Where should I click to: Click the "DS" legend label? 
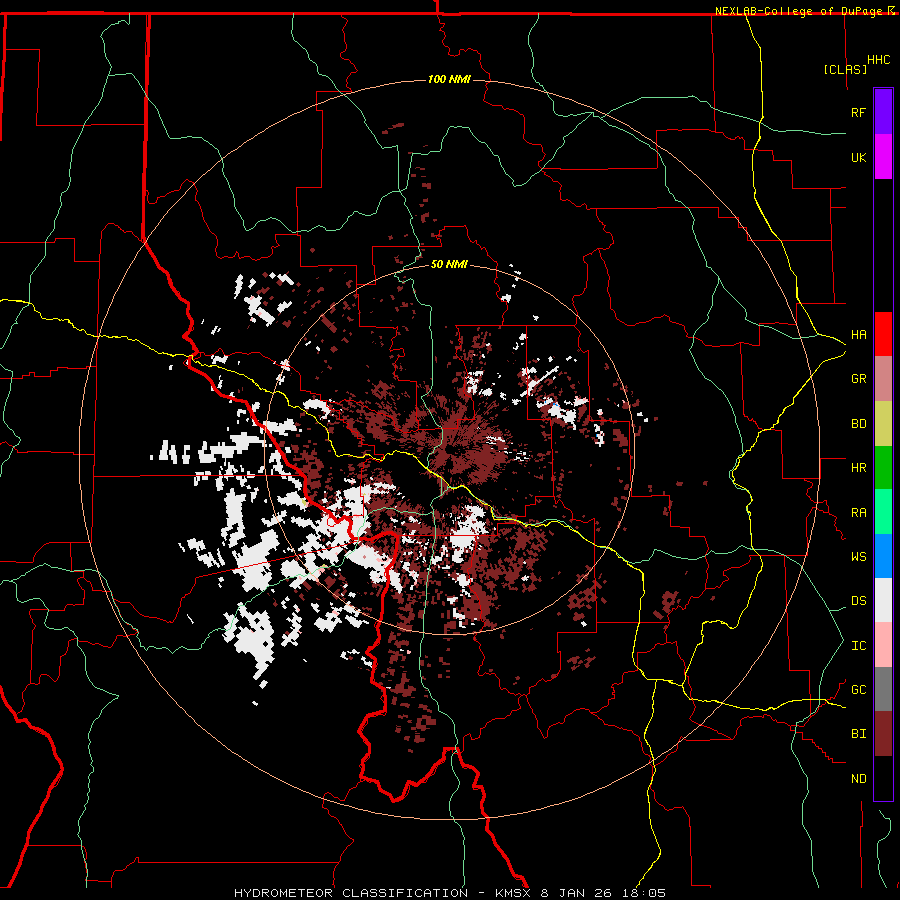[858, 601]
